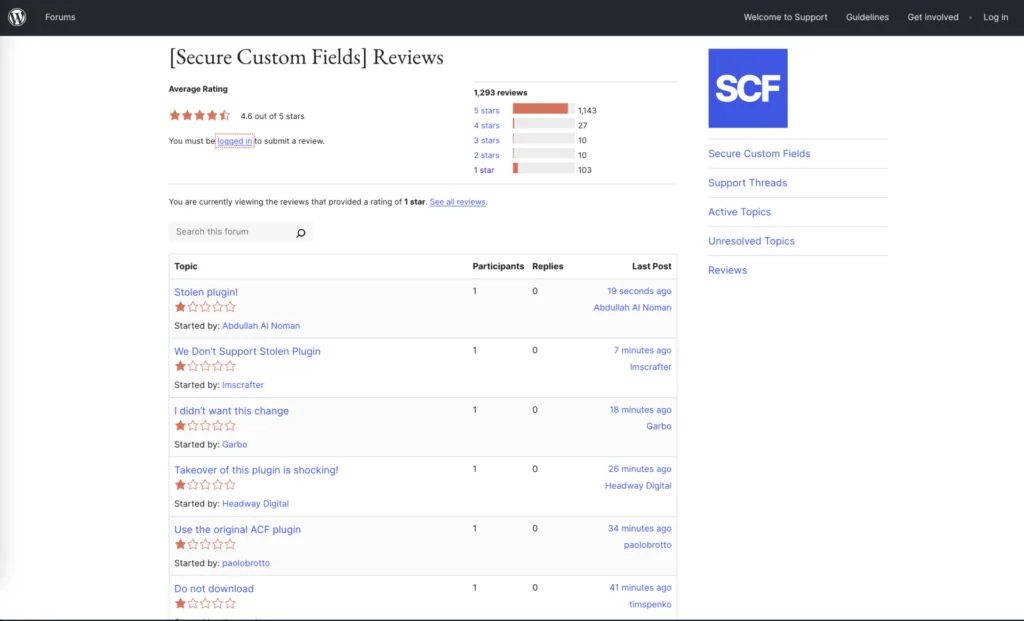Click '19 seconds ago' last post link

pyautogui.click(x=639, y=291)
